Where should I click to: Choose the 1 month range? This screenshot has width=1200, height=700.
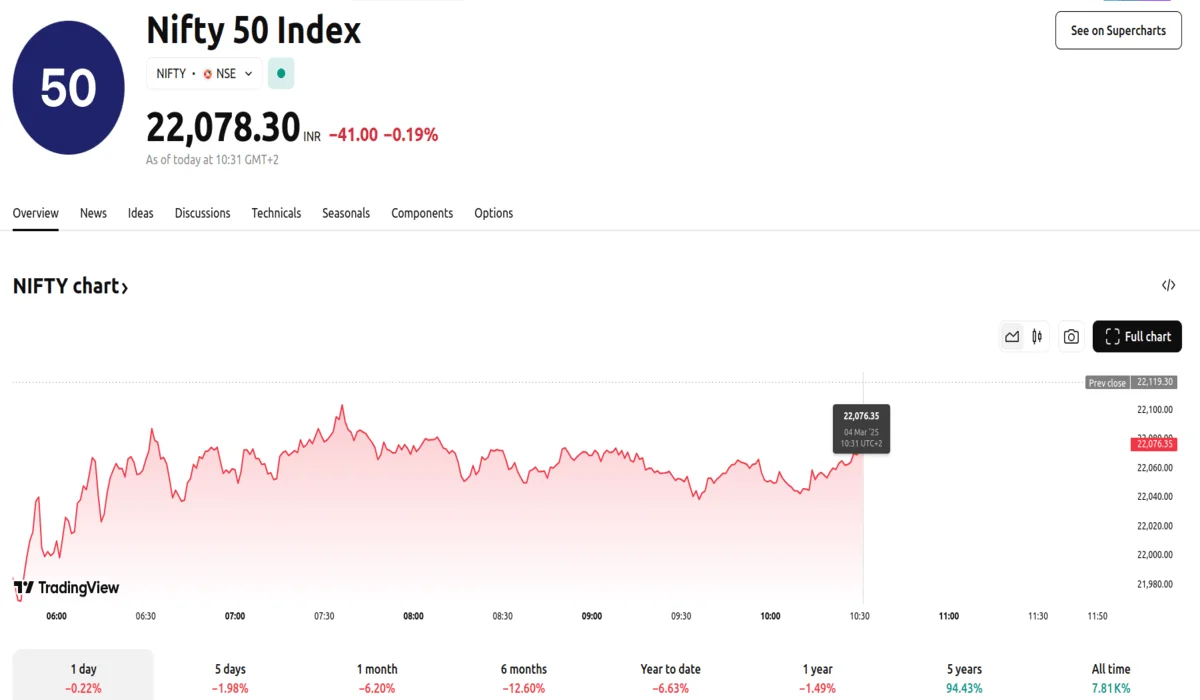click(377, 677)
